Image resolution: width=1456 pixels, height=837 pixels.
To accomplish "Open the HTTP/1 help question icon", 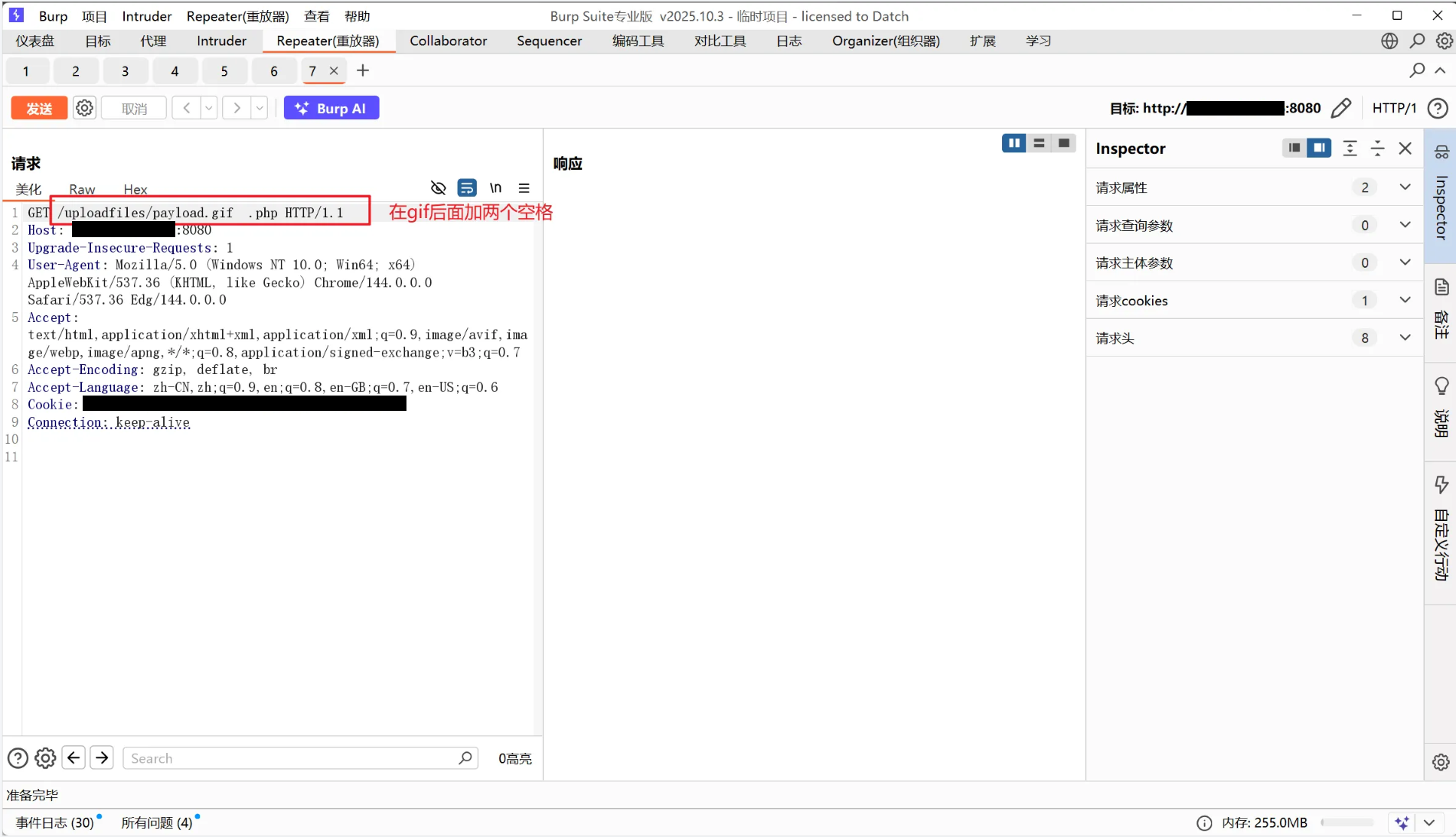I will pos(1438,108).
